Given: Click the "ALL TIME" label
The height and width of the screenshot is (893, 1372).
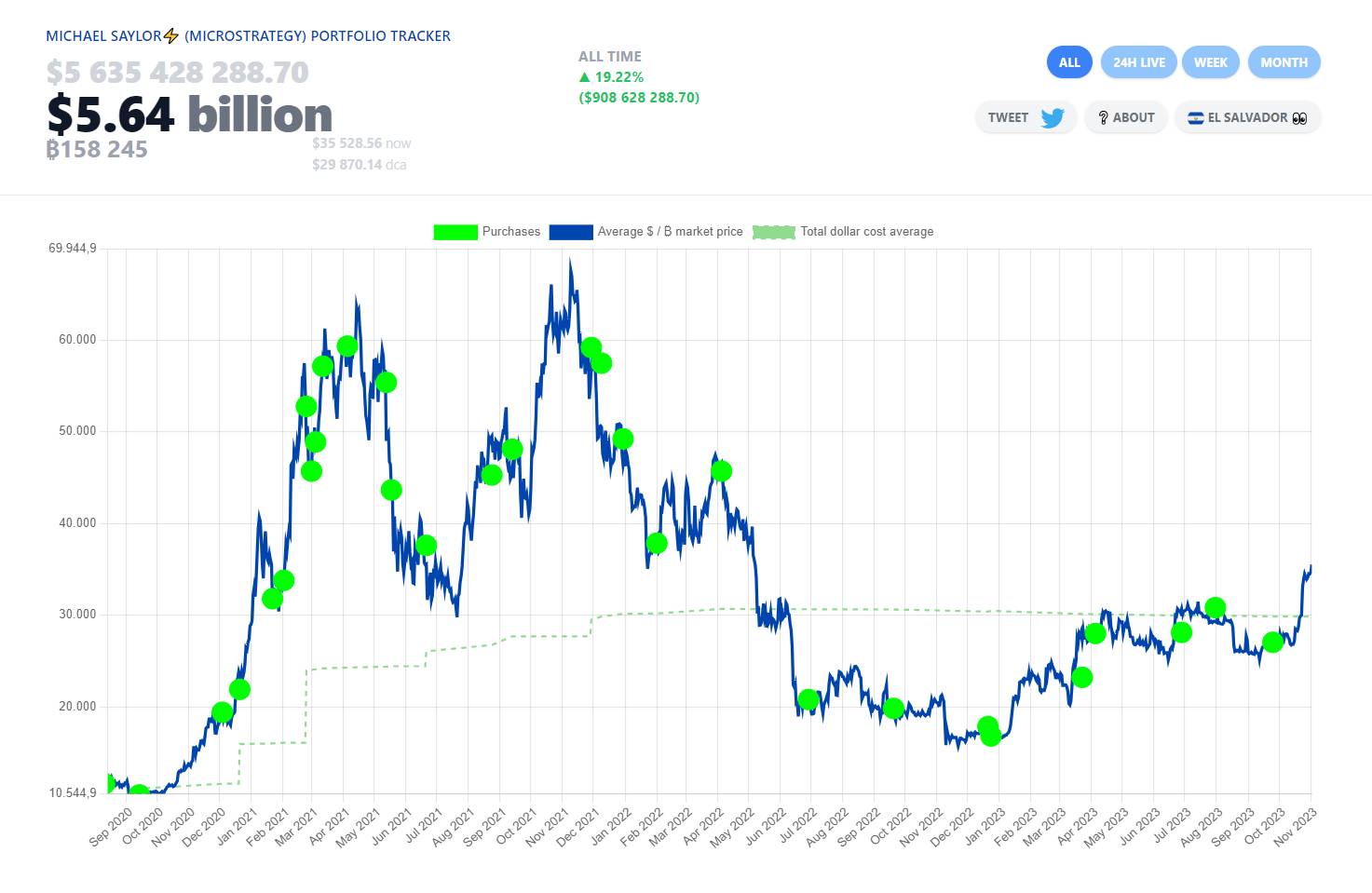Looking at the screenshot, I should point(610,57).
